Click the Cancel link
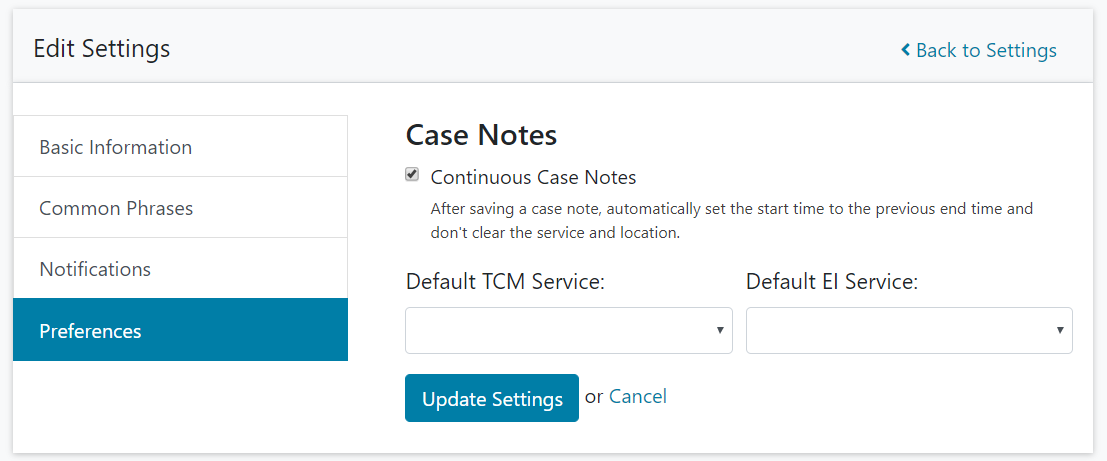The height and width of the screenshot is (461, 1107). coord(637,397)
